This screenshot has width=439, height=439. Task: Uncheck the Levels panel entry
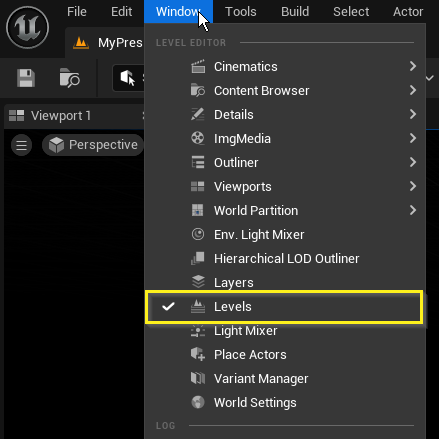(x=285, y=307)
